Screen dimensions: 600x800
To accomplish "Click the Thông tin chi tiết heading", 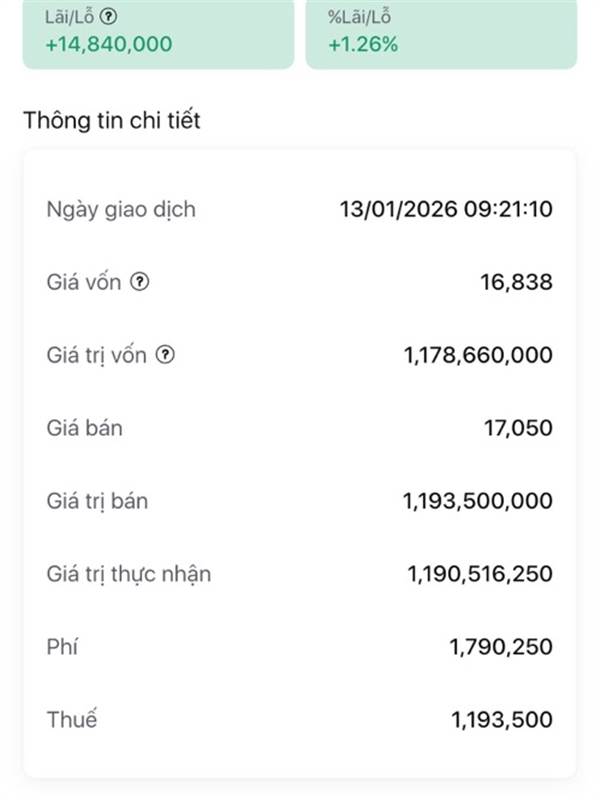I will point(111,121).
